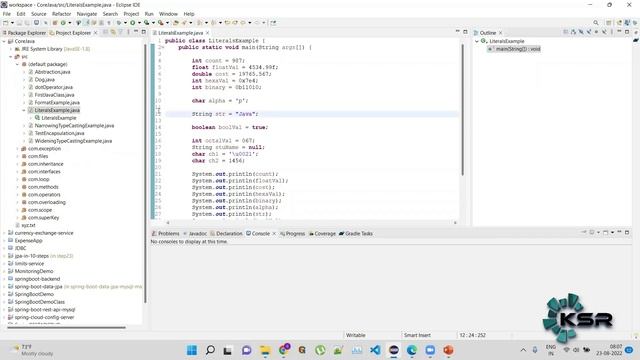The height and width of the screenshot is (360, 640).
Task: Open the Run button dropdown arrow
Action: [x=139, y=23]
